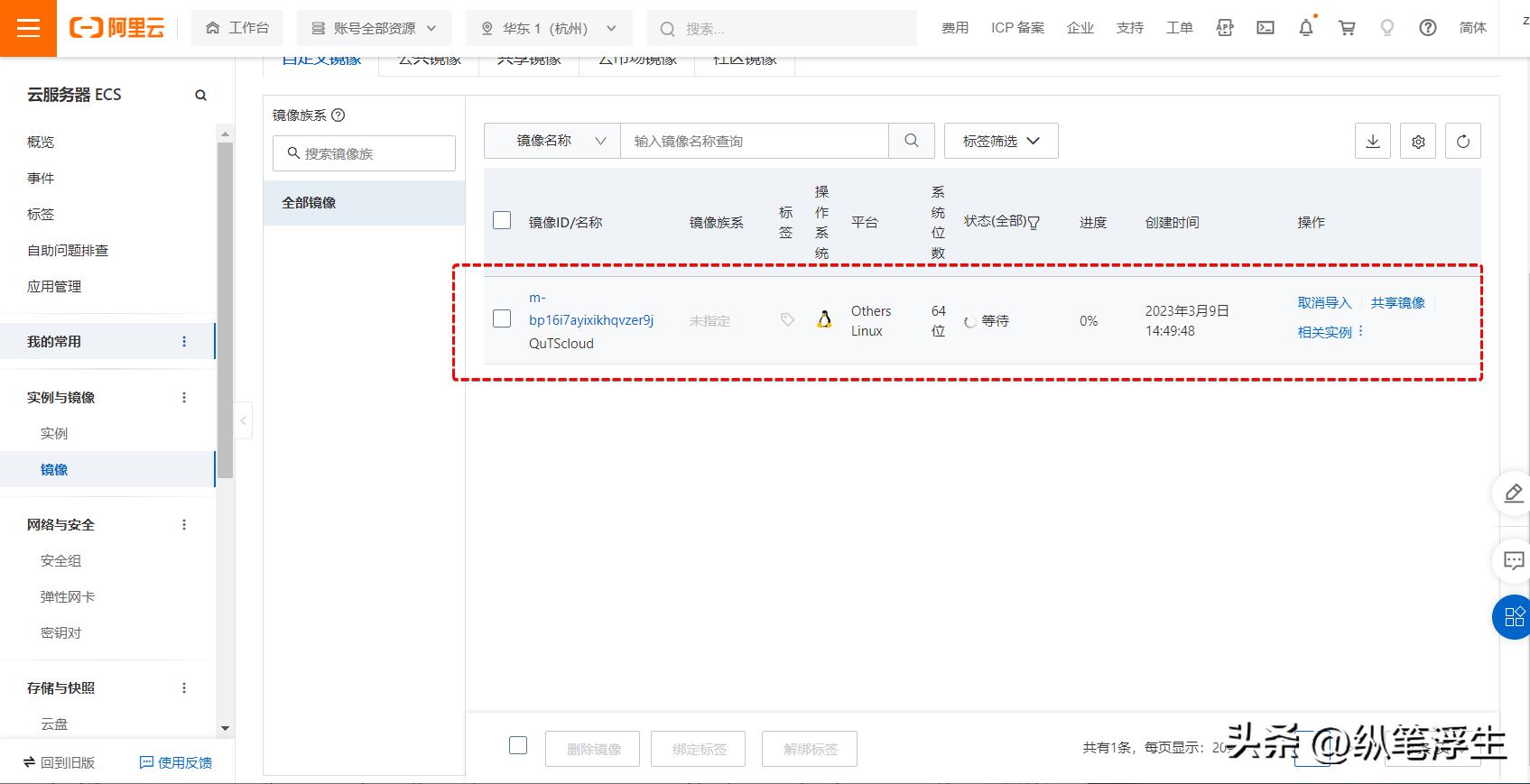Go to 安全组 in the sidebar

[x=60, y=560]
